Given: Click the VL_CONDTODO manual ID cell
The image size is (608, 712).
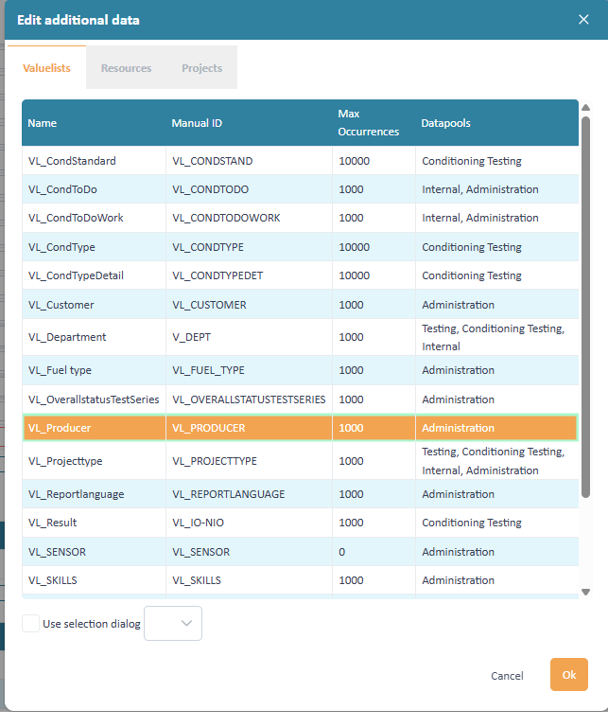Looking at the screenshot, I should (x=249, y=189).
